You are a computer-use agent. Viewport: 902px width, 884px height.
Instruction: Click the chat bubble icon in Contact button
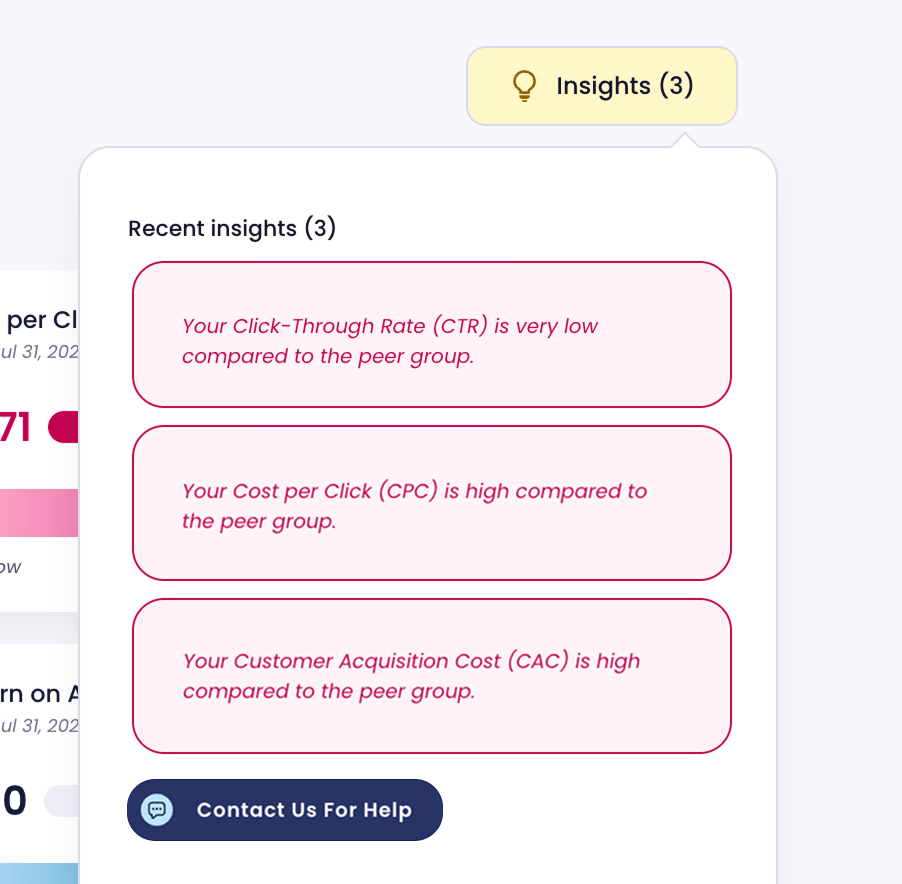(157, 810)
